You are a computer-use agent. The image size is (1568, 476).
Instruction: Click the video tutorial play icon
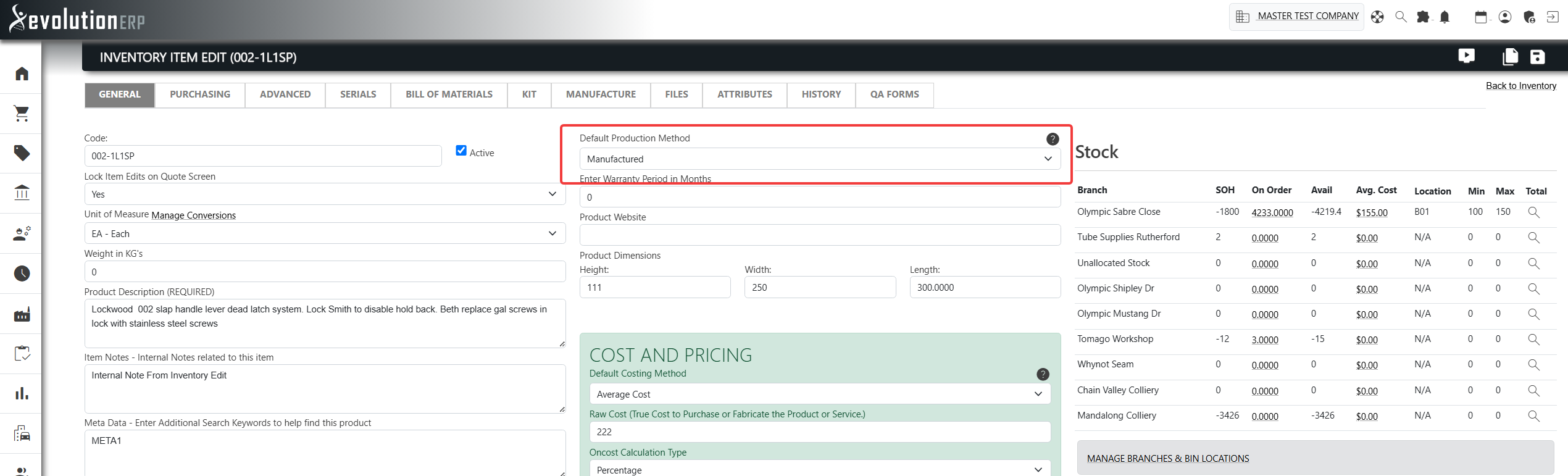[1467, 56]
